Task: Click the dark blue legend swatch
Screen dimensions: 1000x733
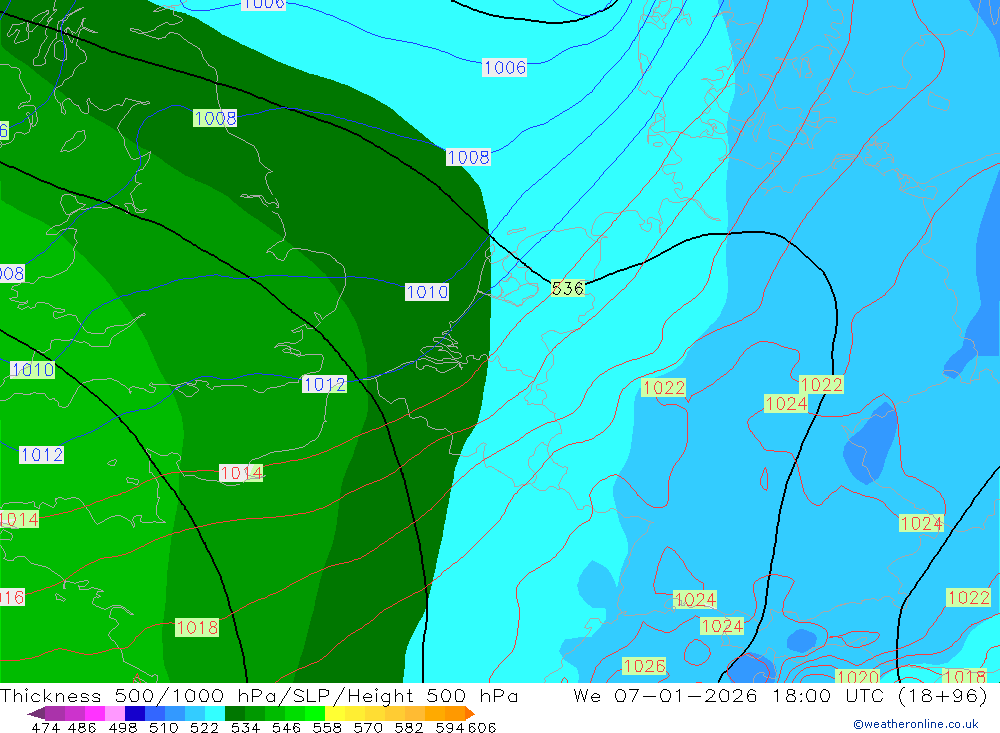Action: point(135,713)
